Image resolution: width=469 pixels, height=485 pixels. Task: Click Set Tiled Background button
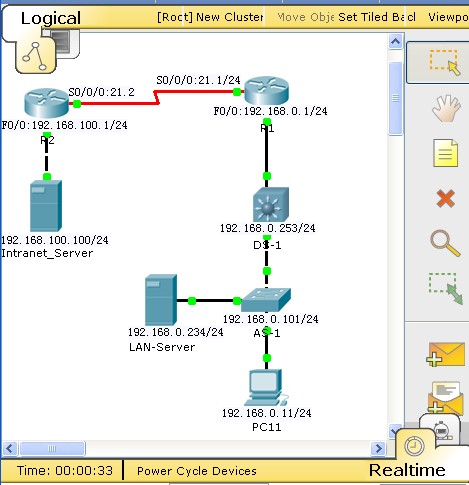377,17
